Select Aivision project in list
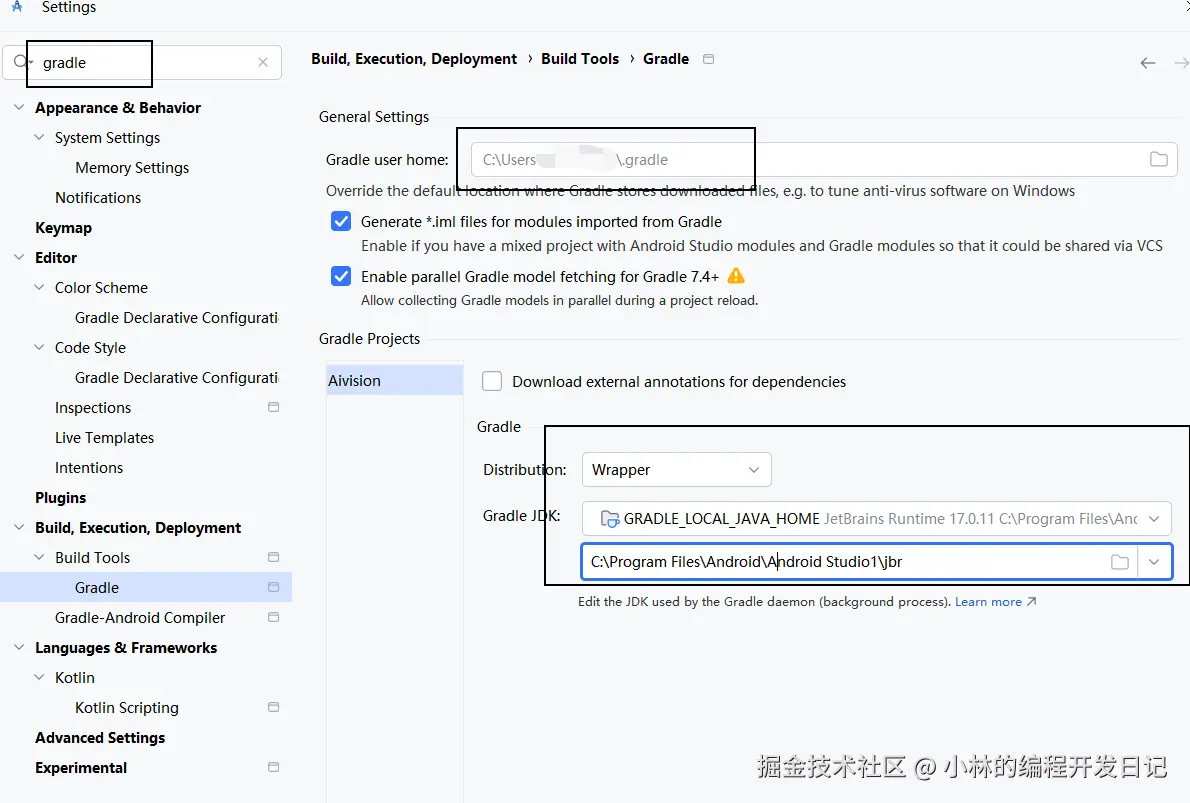The height and width of the screenshot is (803, 1190). [395, 381]
